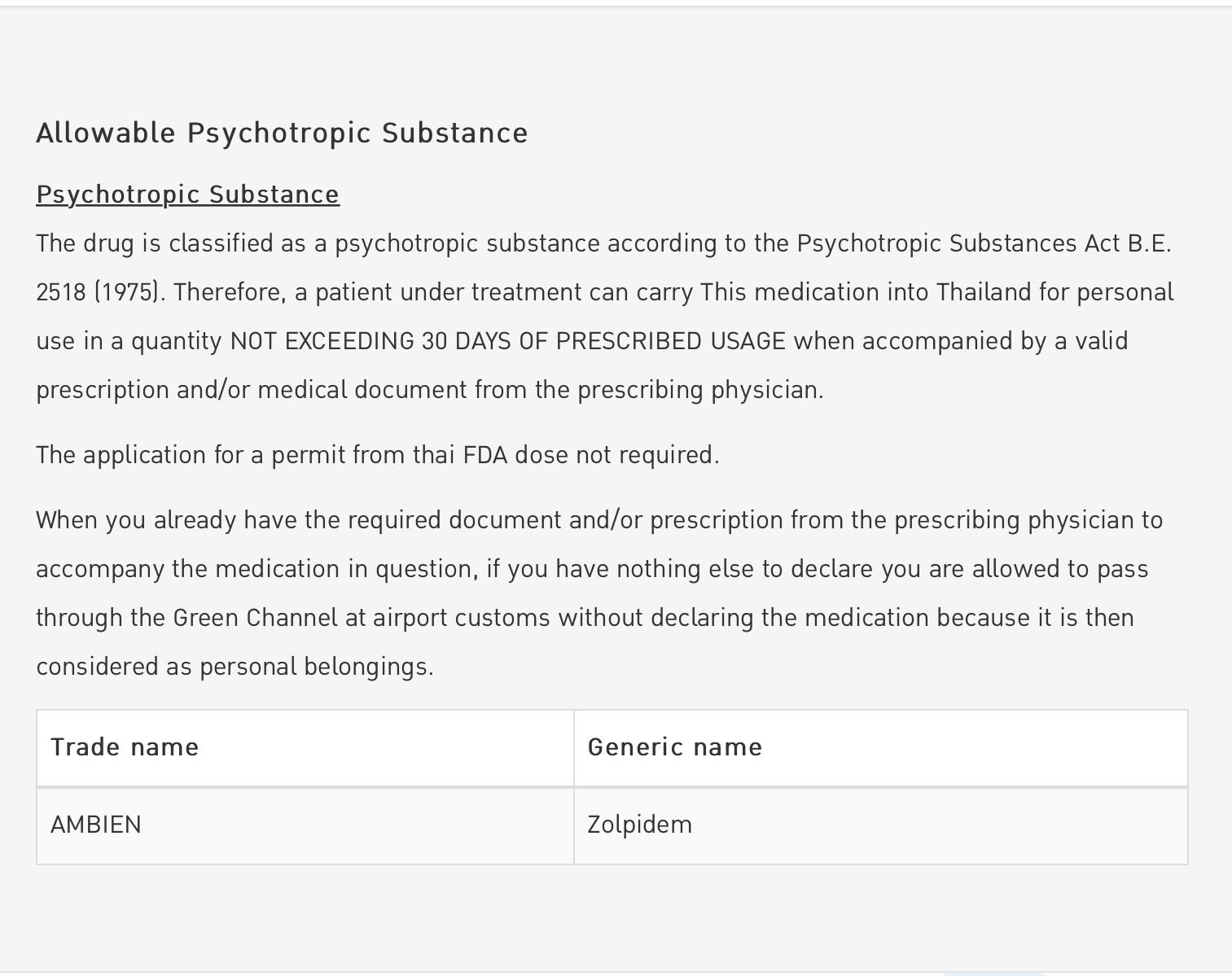Click the Psychotropic Substances Act B.E. text

pyautogui.click(x=984, y=243)
